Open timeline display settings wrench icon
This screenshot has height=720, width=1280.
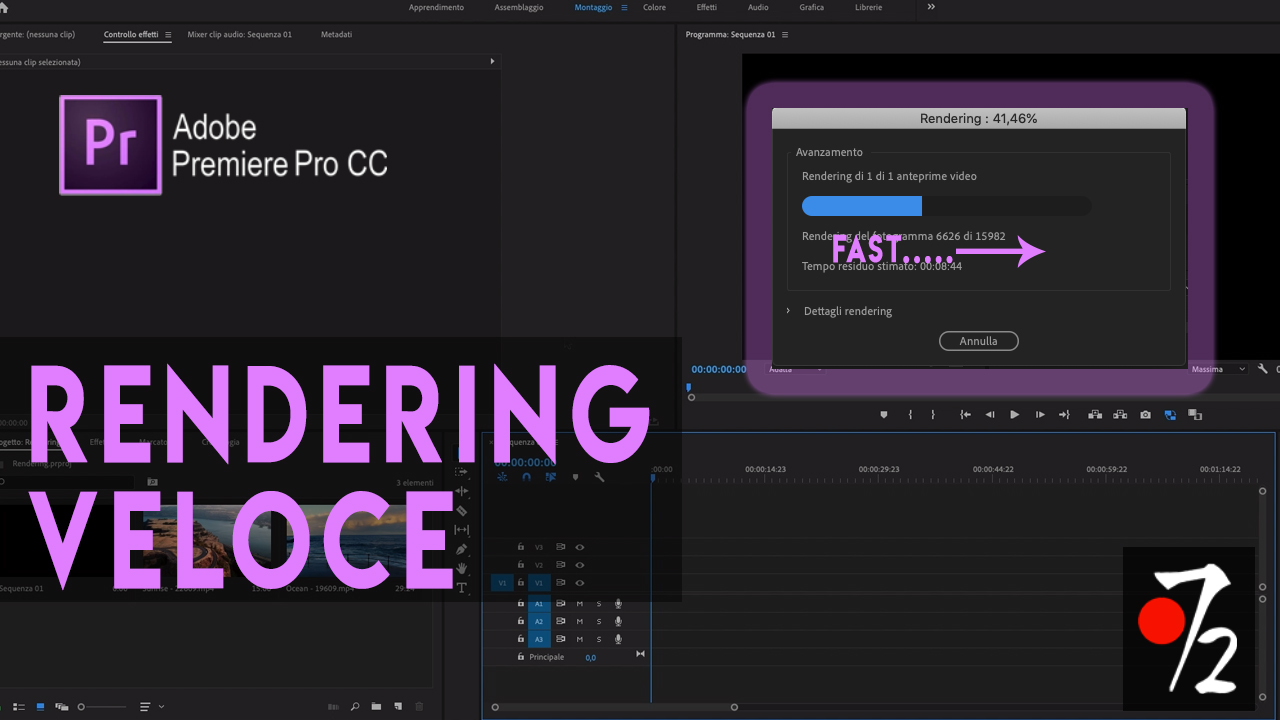pyautogui.click(x=599, y=477)
